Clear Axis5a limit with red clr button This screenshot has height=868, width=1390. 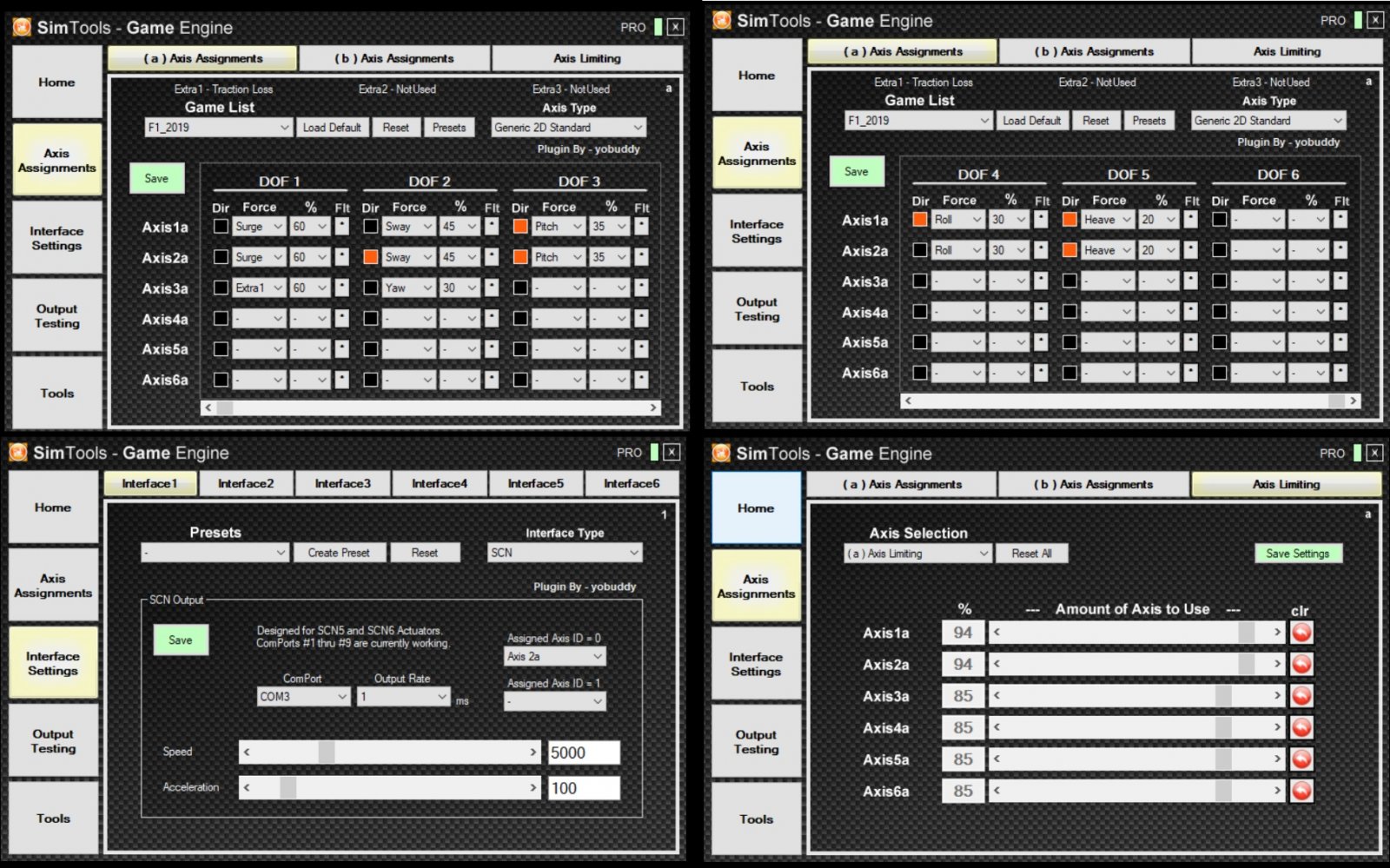[1301, 759]
